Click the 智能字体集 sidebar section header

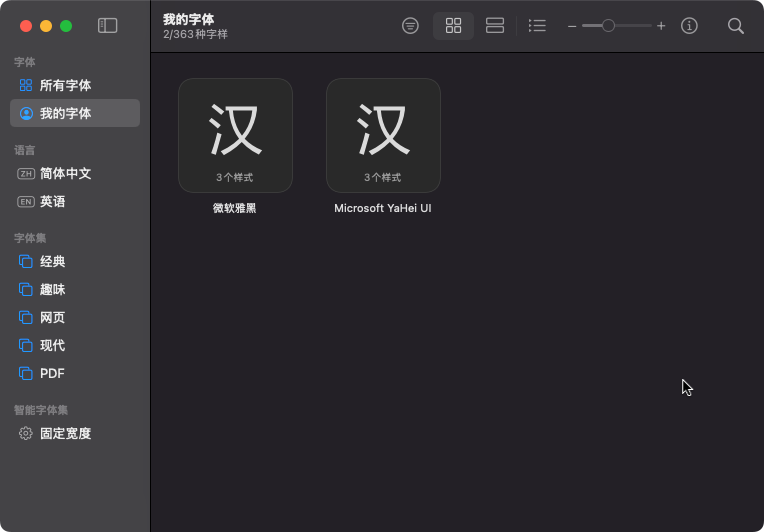41,410
